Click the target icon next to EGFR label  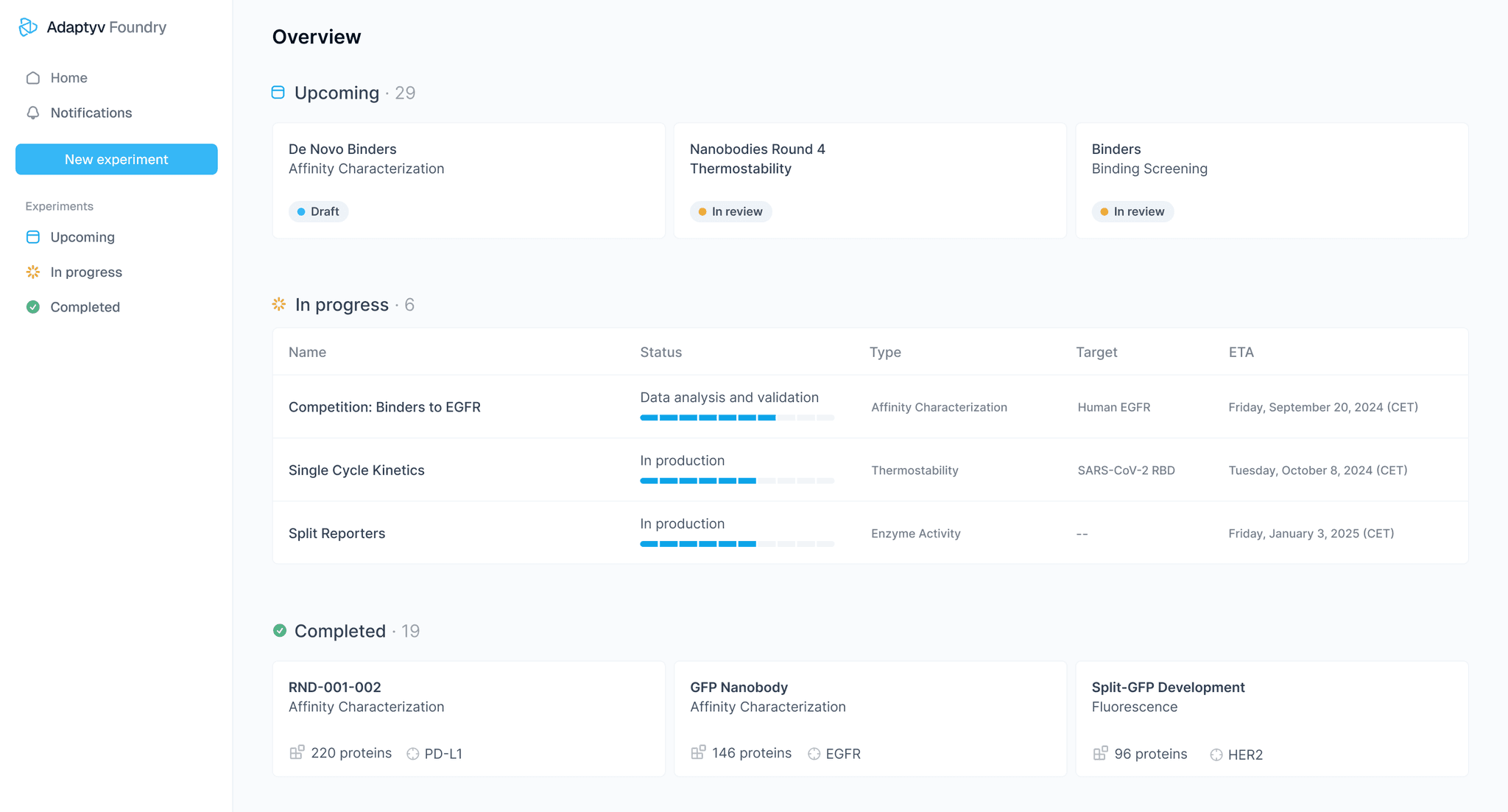point(814,753)
